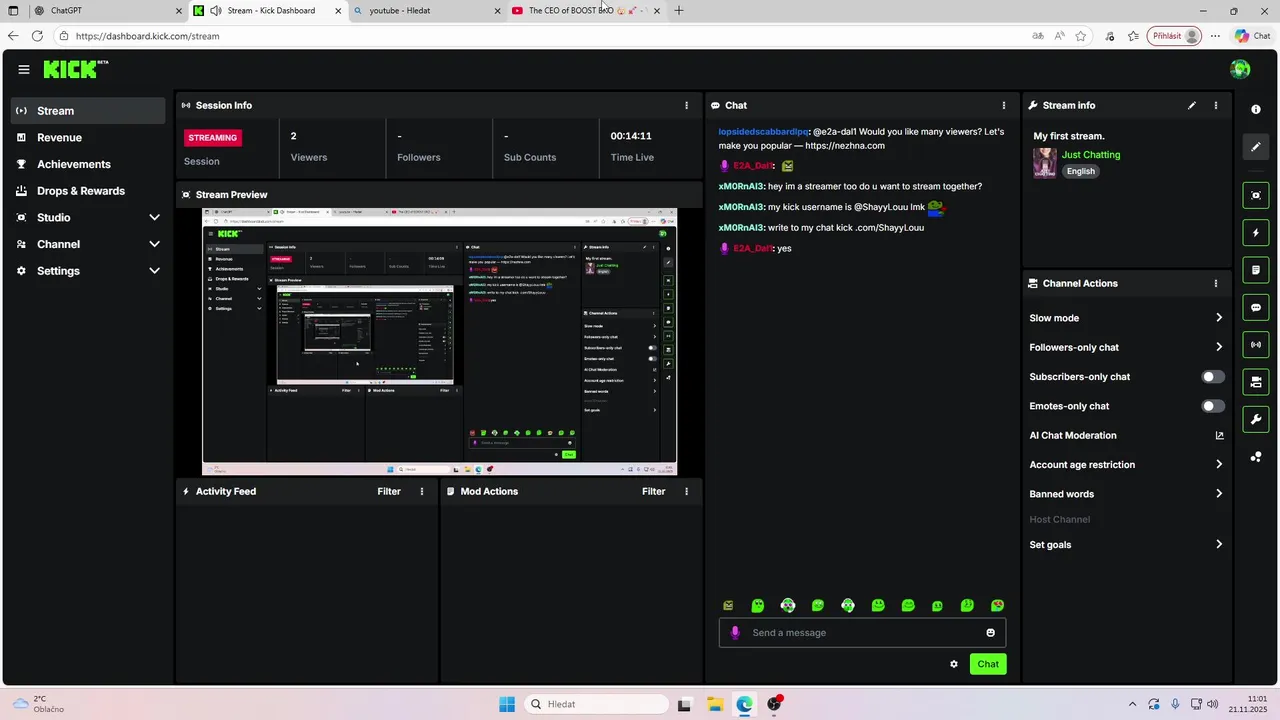Insert the yellow angry face emote
This screenshot has height=720, width=1280.
pos(728,605)
